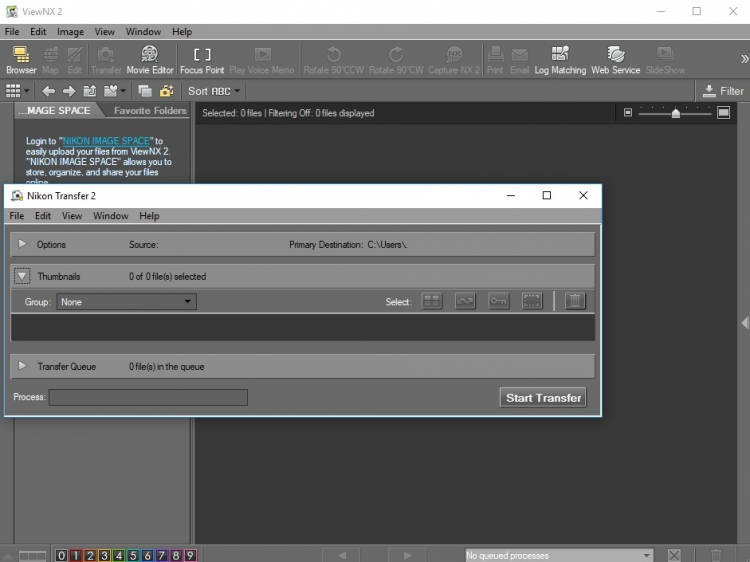Adjust the thumbnail size slider handle

[x=675, y=113]
